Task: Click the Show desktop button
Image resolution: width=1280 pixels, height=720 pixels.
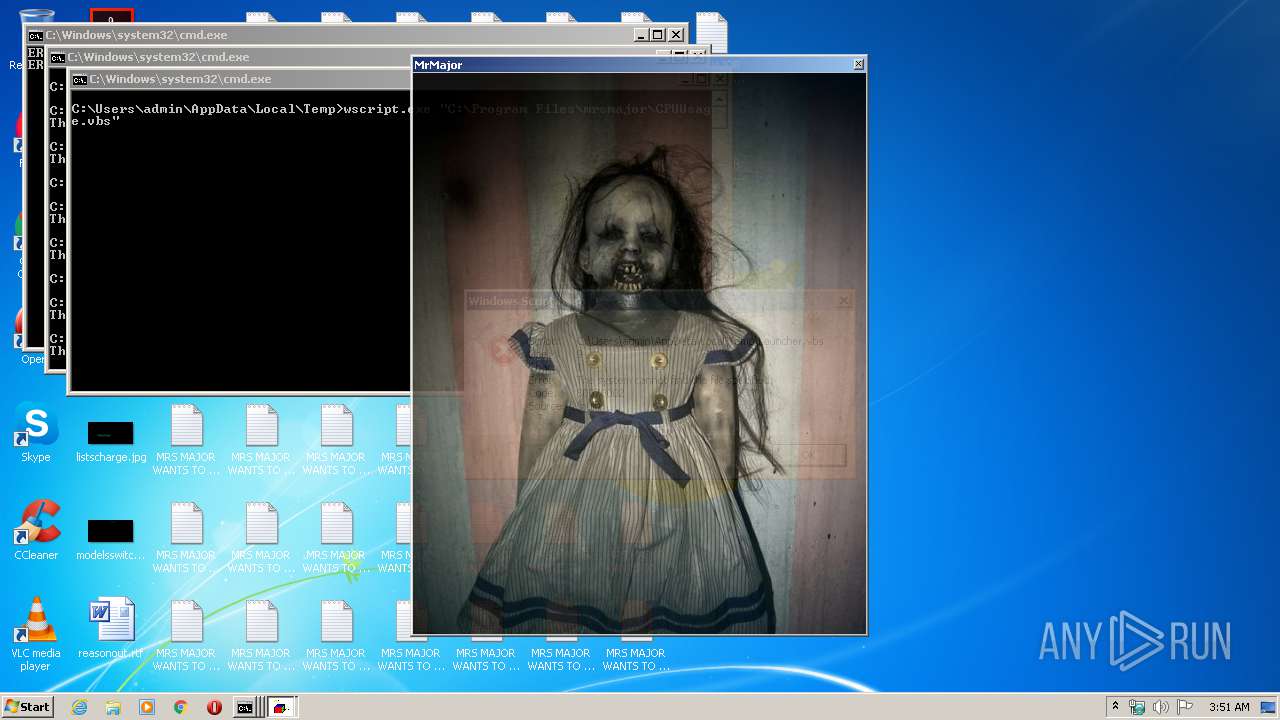Action: click(x=1269, y=707)
